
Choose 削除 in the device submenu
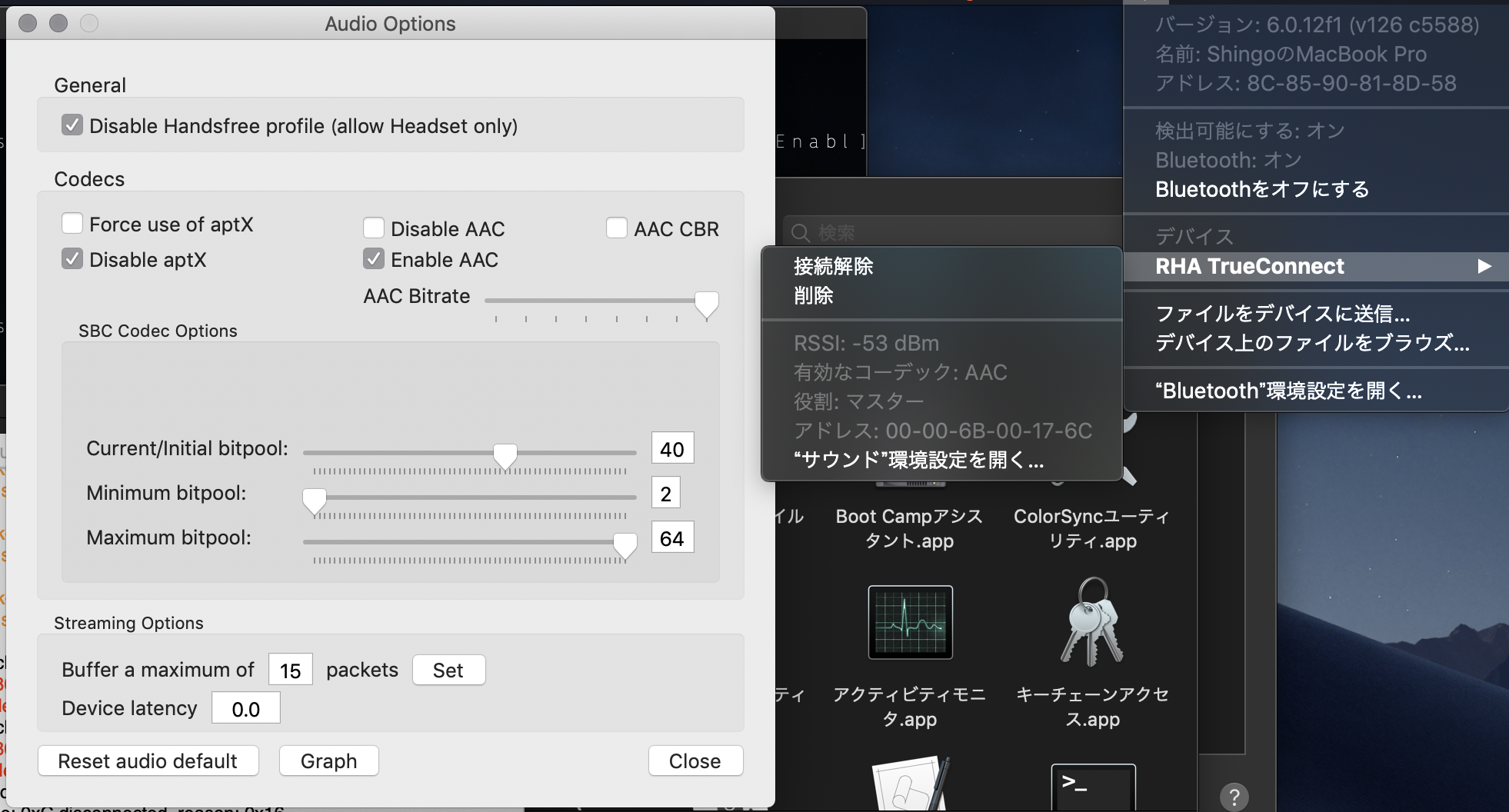pos(941,295)
